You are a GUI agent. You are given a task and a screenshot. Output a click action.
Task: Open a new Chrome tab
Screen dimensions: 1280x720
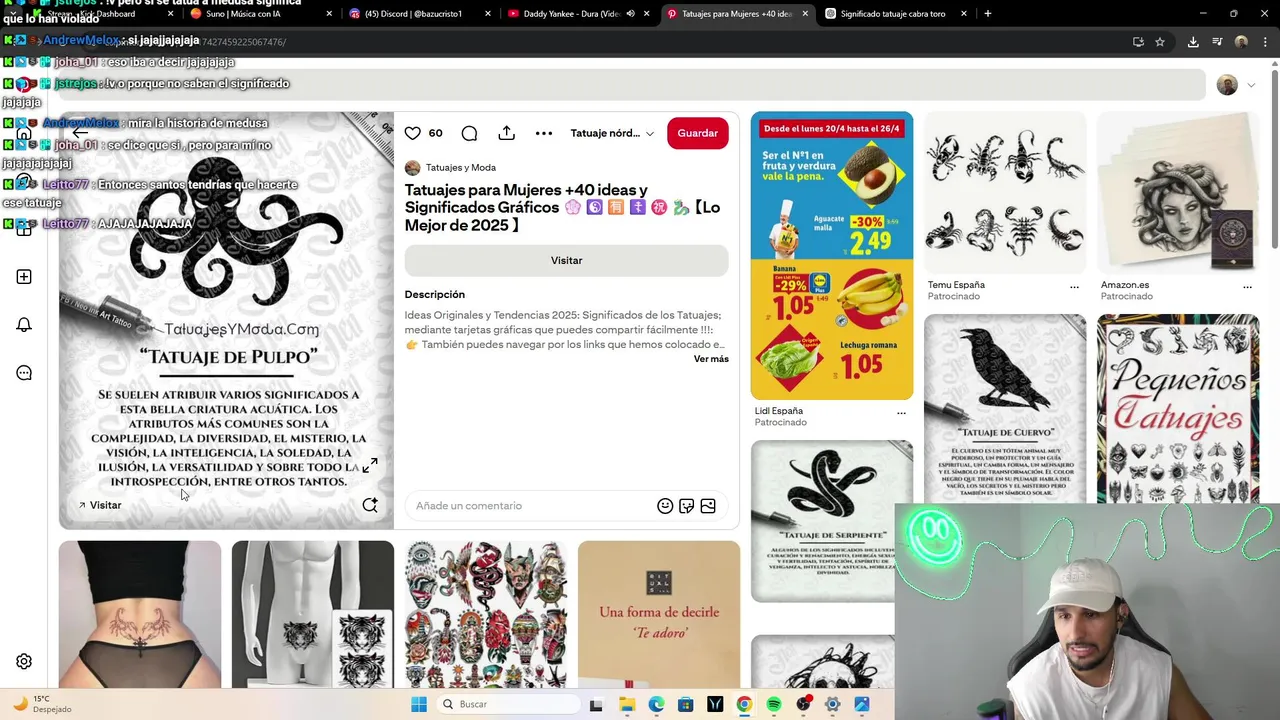click(x=988, y=14)
